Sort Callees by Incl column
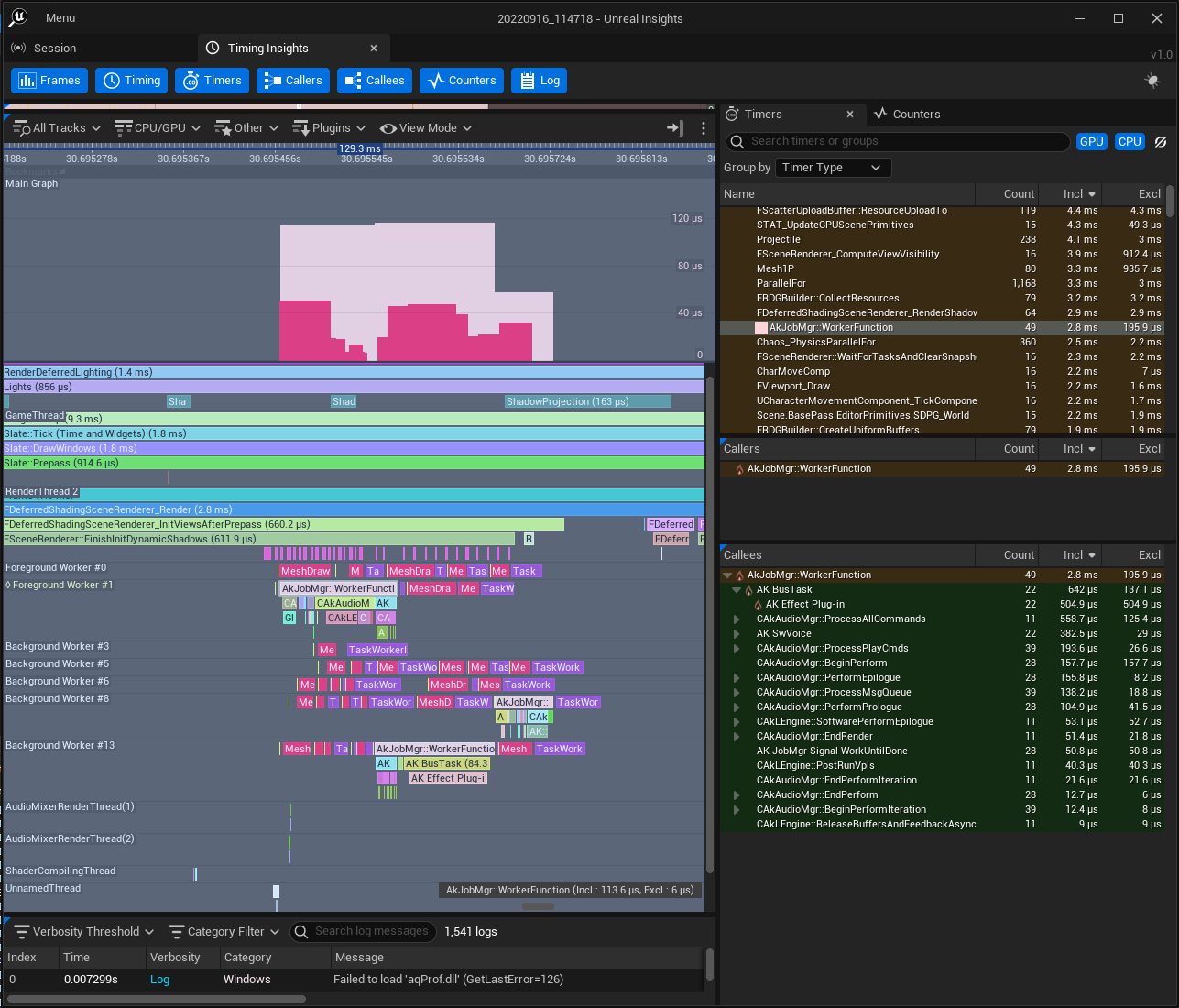The width and height of the screenshot is (1179, 1008). tap(1070, 555)
